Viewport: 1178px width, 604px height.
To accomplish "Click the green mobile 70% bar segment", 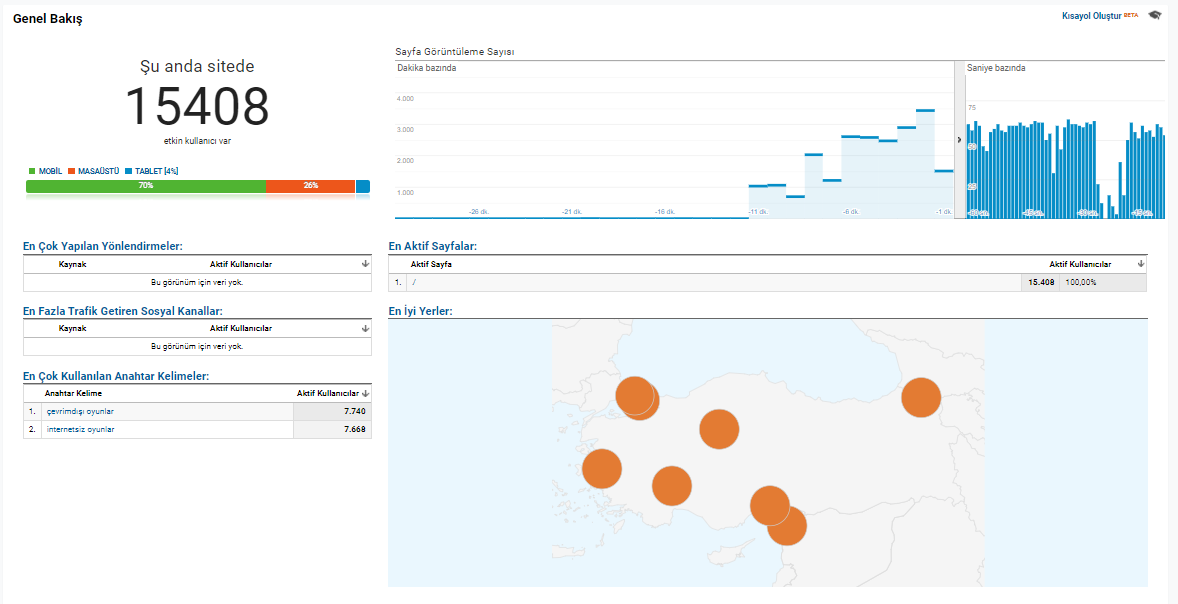I will 146,186.
